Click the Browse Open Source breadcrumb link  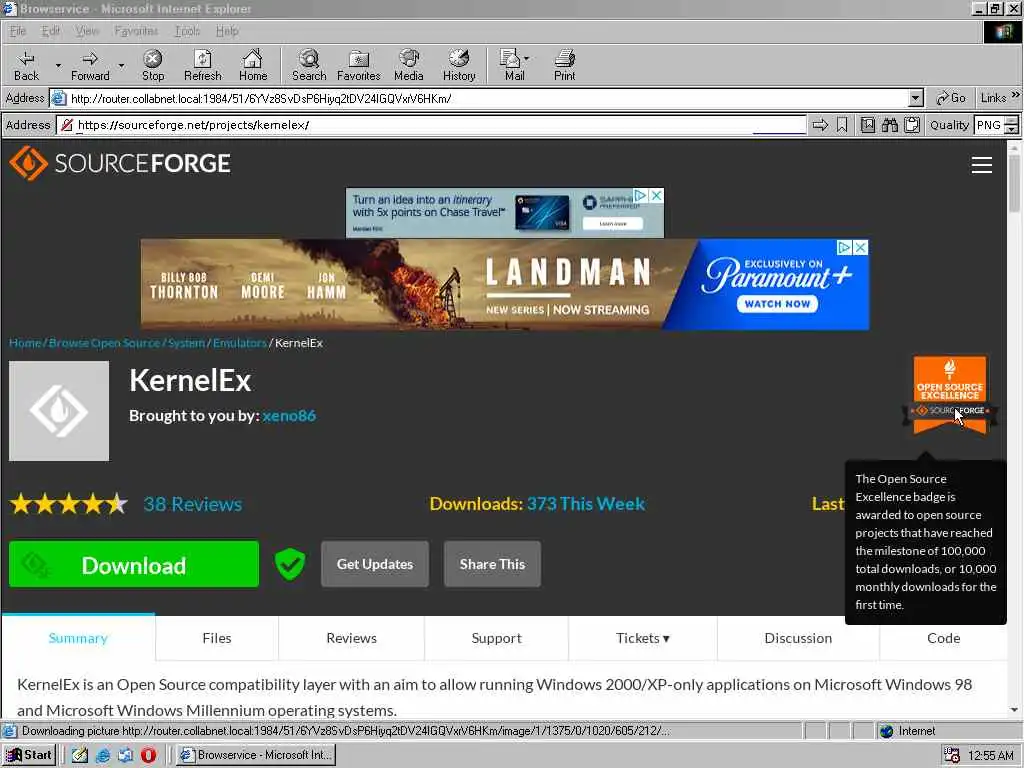[x=104, y=343]
